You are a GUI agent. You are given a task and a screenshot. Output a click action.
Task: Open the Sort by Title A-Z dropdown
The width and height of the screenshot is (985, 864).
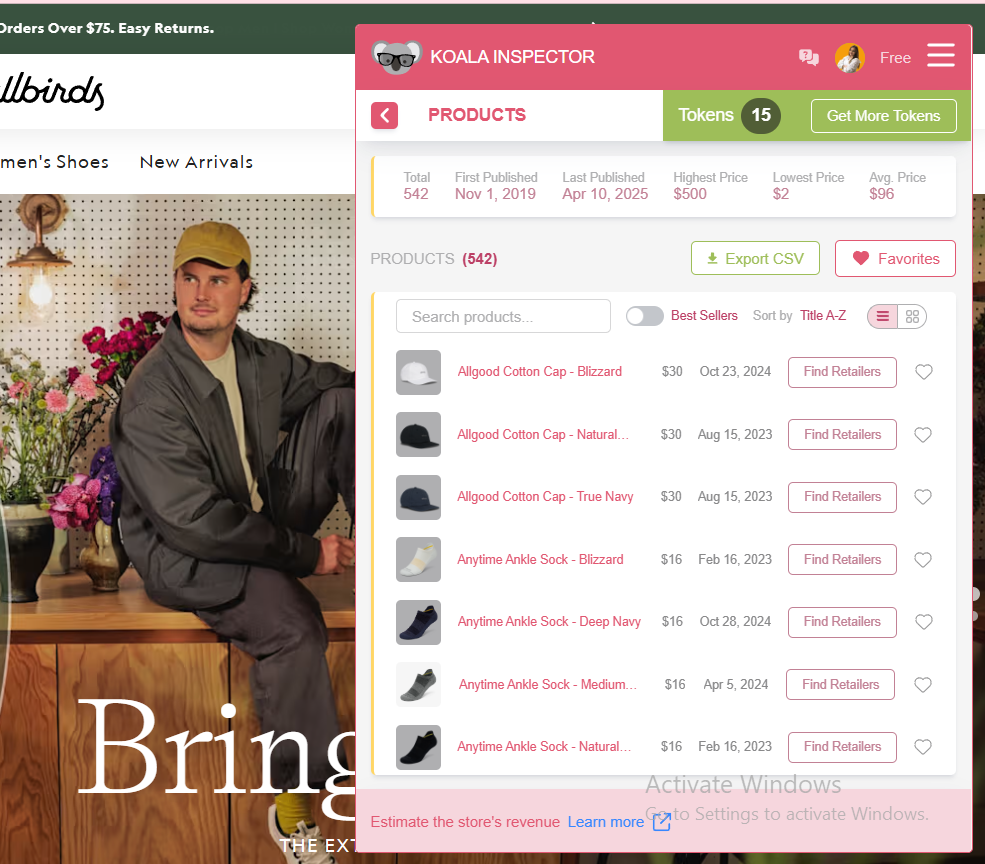tap(822, 315)
